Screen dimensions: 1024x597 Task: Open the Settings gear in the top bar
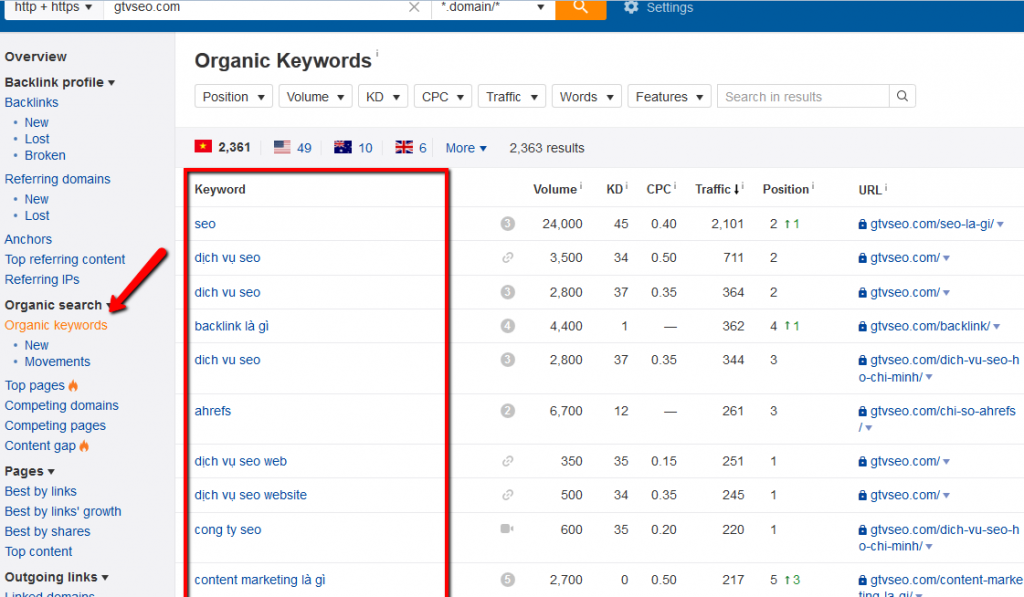630,8
